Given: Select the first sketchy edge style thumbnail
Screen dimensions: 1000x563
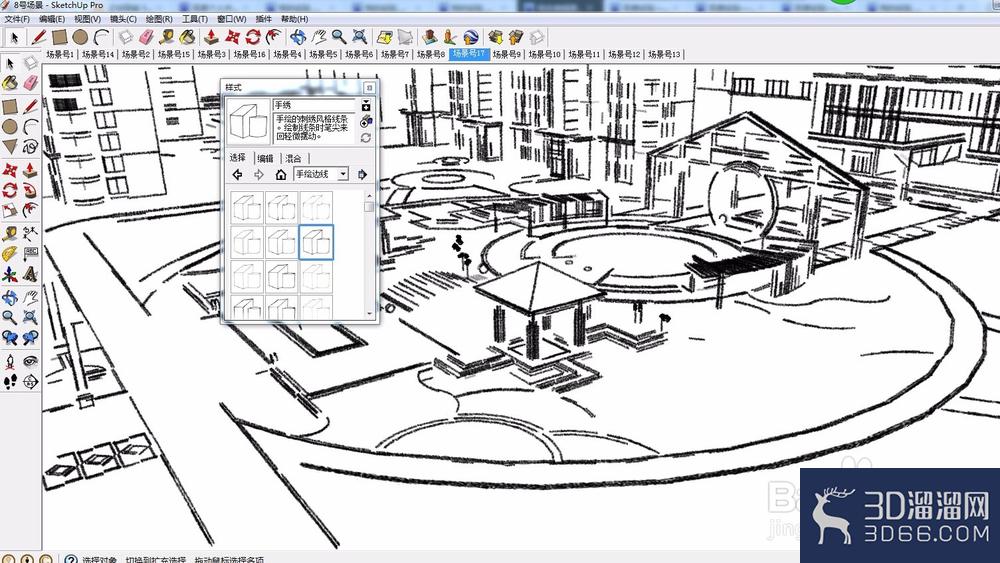Looking at the screenshot, I should click(247, 207).
